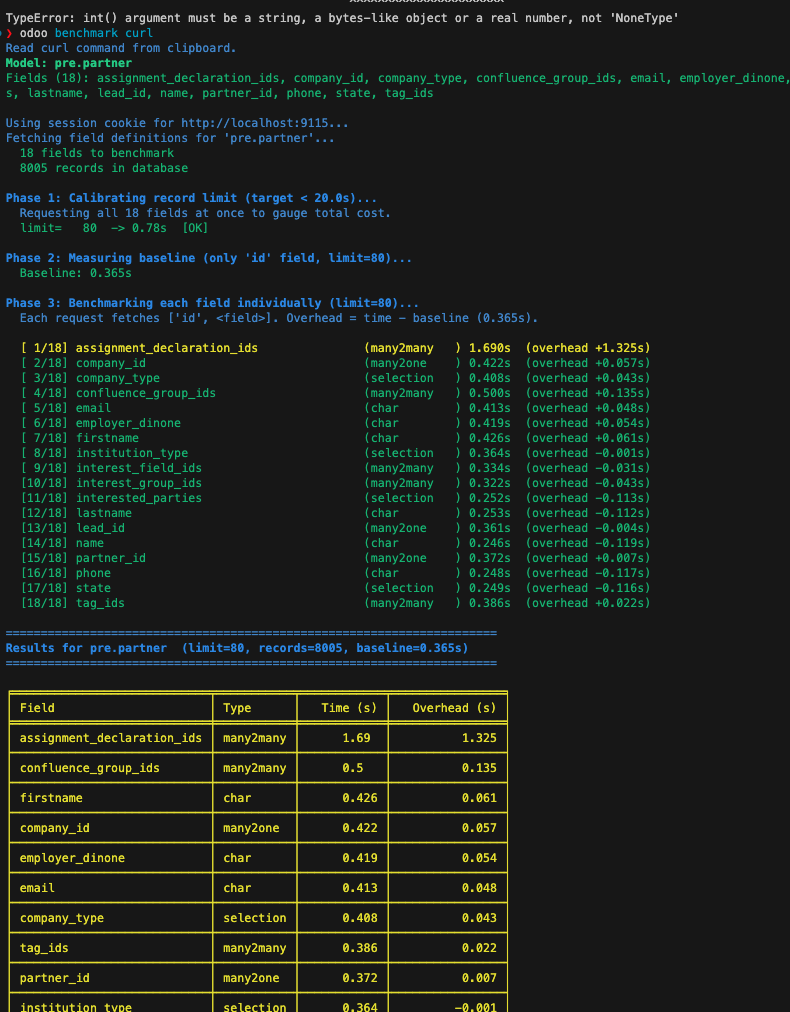The image size is (790, 1012).
Task: Click the 'Phase 1: Calibrating record limit' heading
Action: [191, 198]
